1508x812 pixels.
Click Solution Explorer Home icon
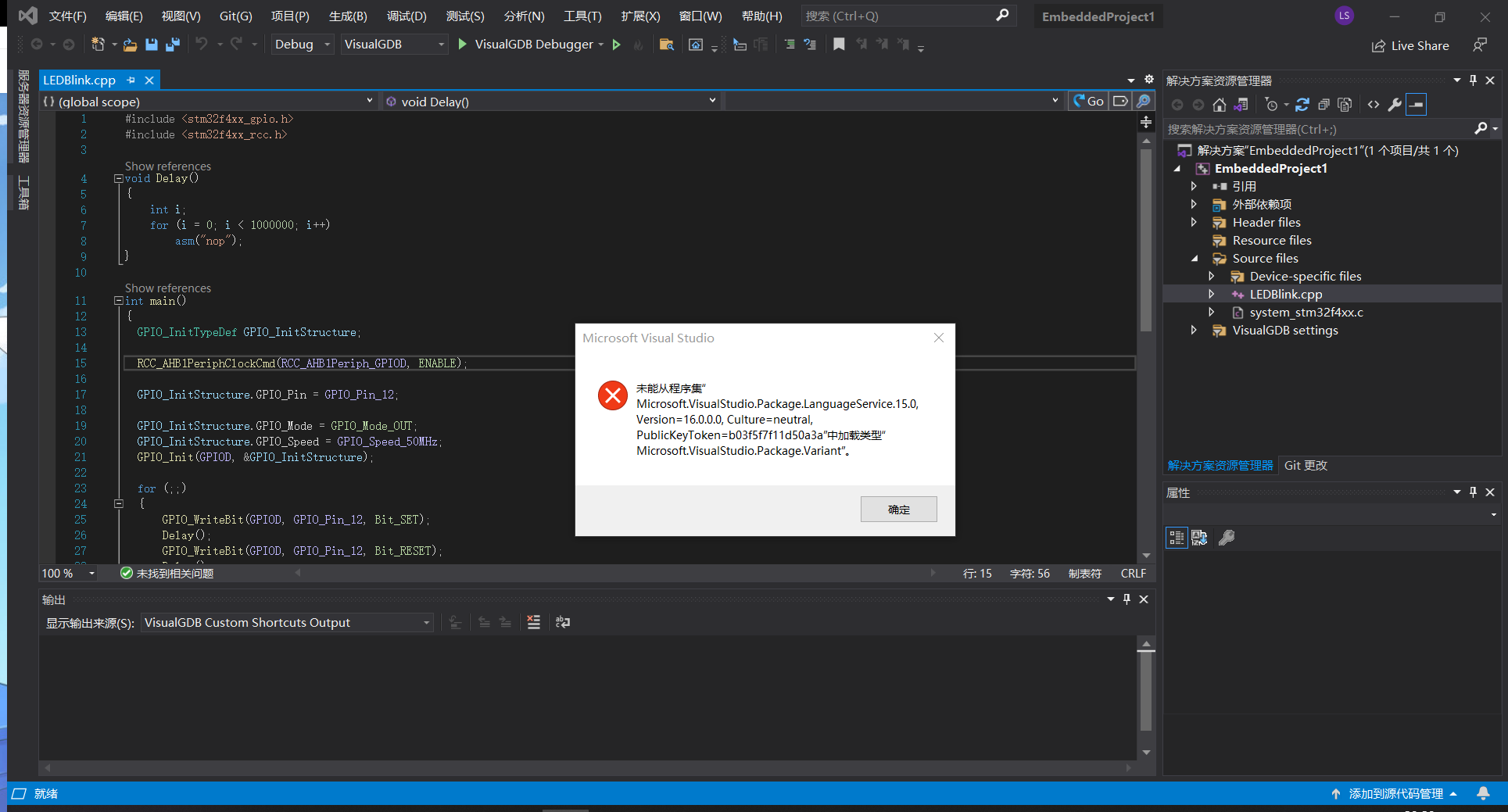1220,105
